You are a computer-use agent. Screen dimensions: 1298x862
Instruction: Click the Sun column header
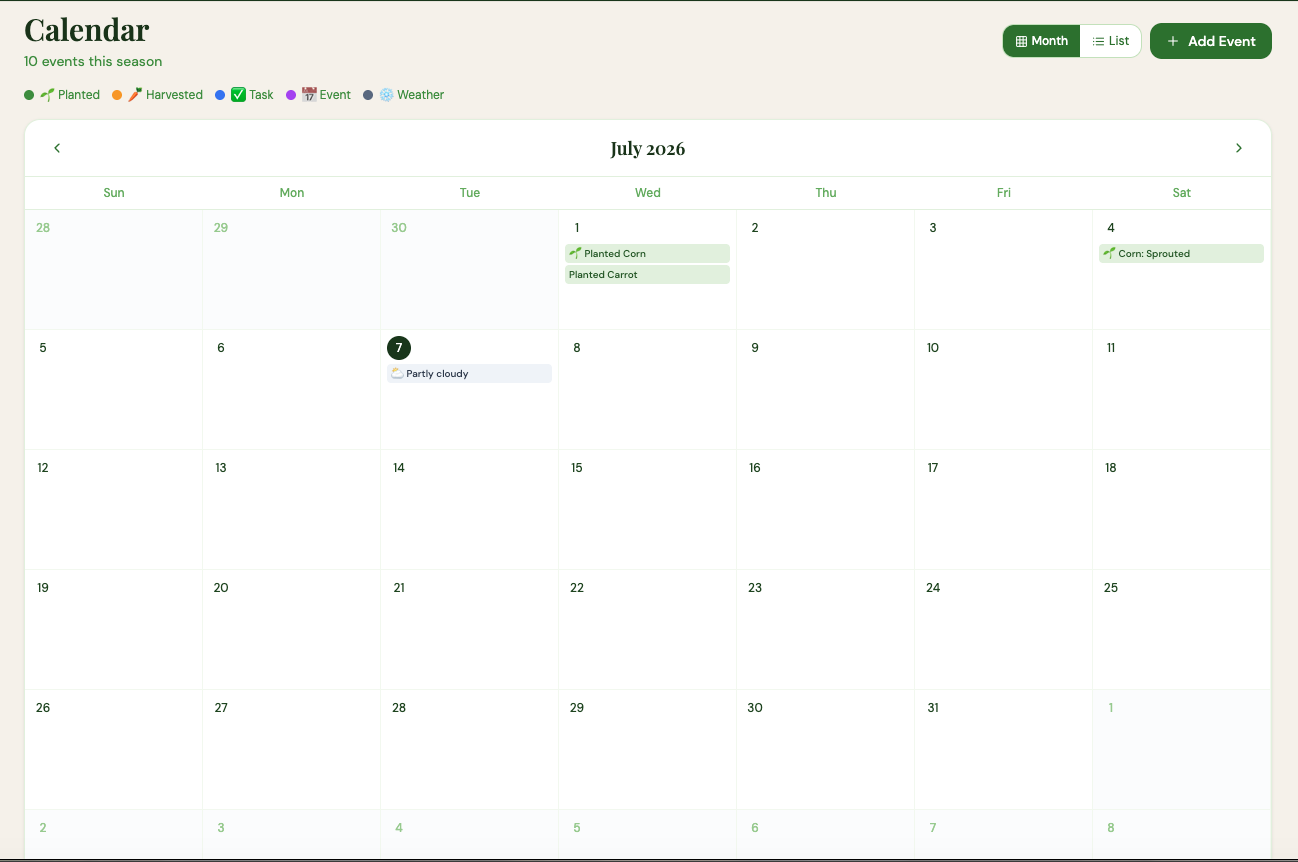114,193
